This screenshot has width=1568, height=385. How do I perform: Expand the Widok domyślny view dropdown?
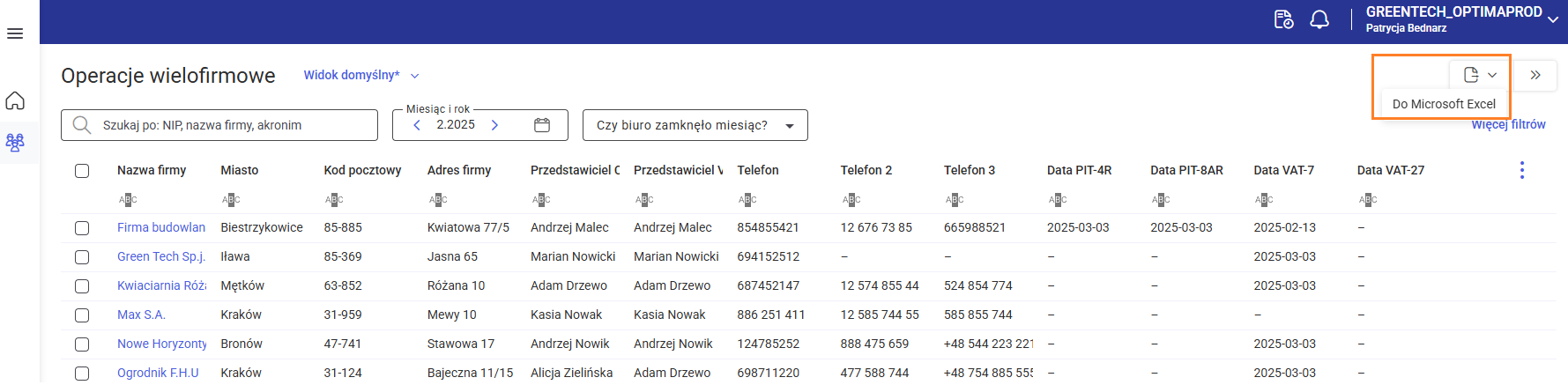click(x=361, y=75)
